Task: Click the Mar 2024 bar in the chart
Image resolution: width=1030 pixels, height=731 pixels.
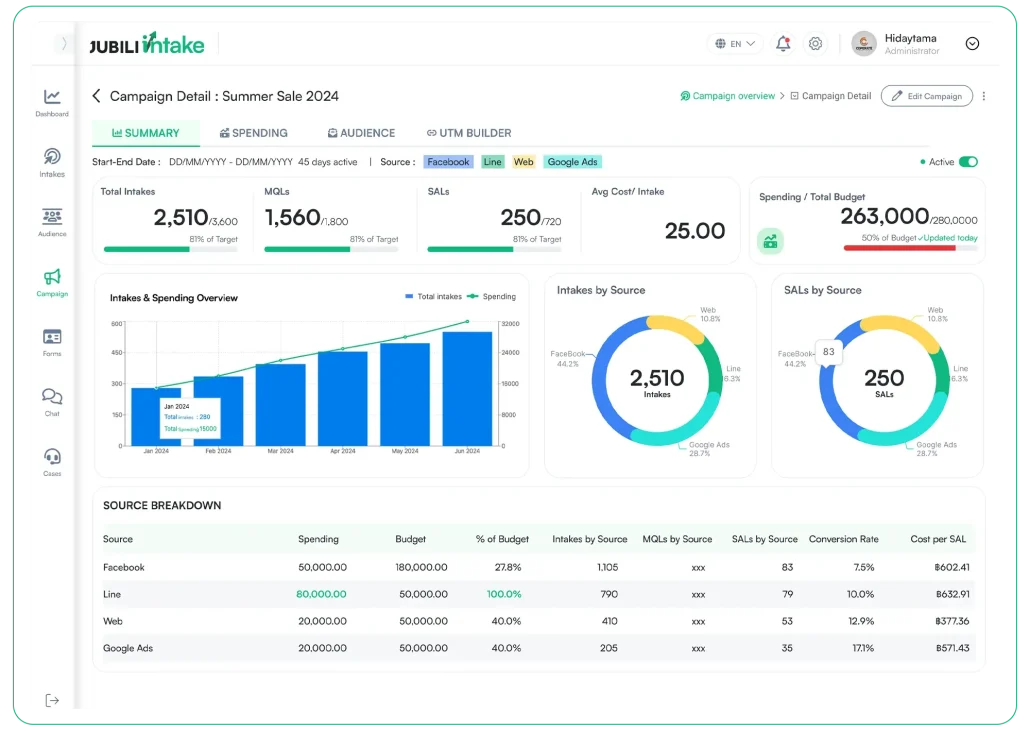Action: click(280, 405)
